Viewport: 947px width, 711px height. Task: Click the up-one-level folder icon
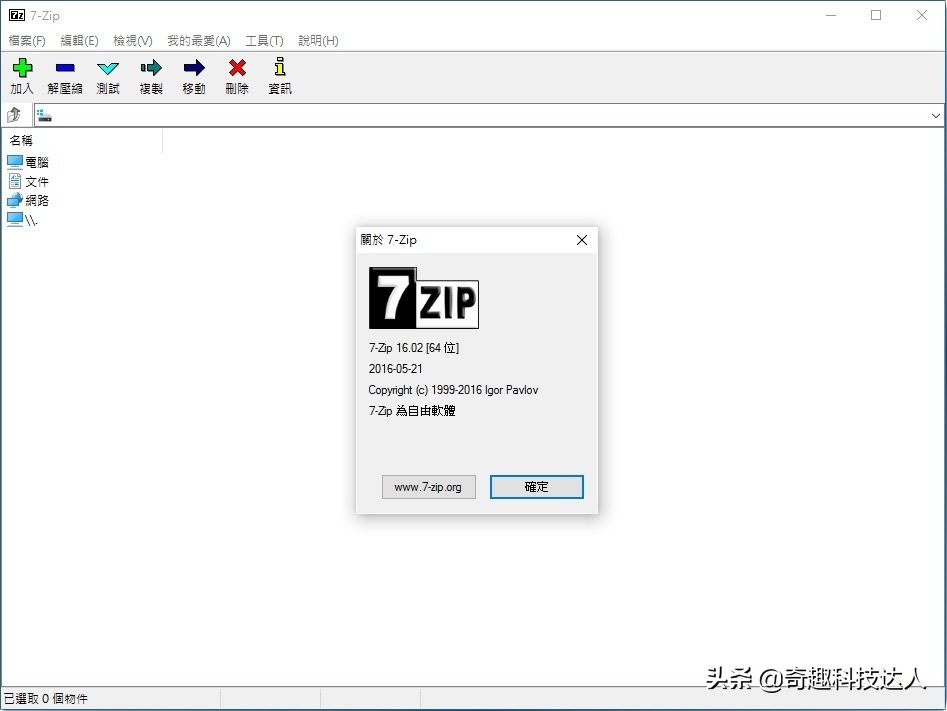14,115
